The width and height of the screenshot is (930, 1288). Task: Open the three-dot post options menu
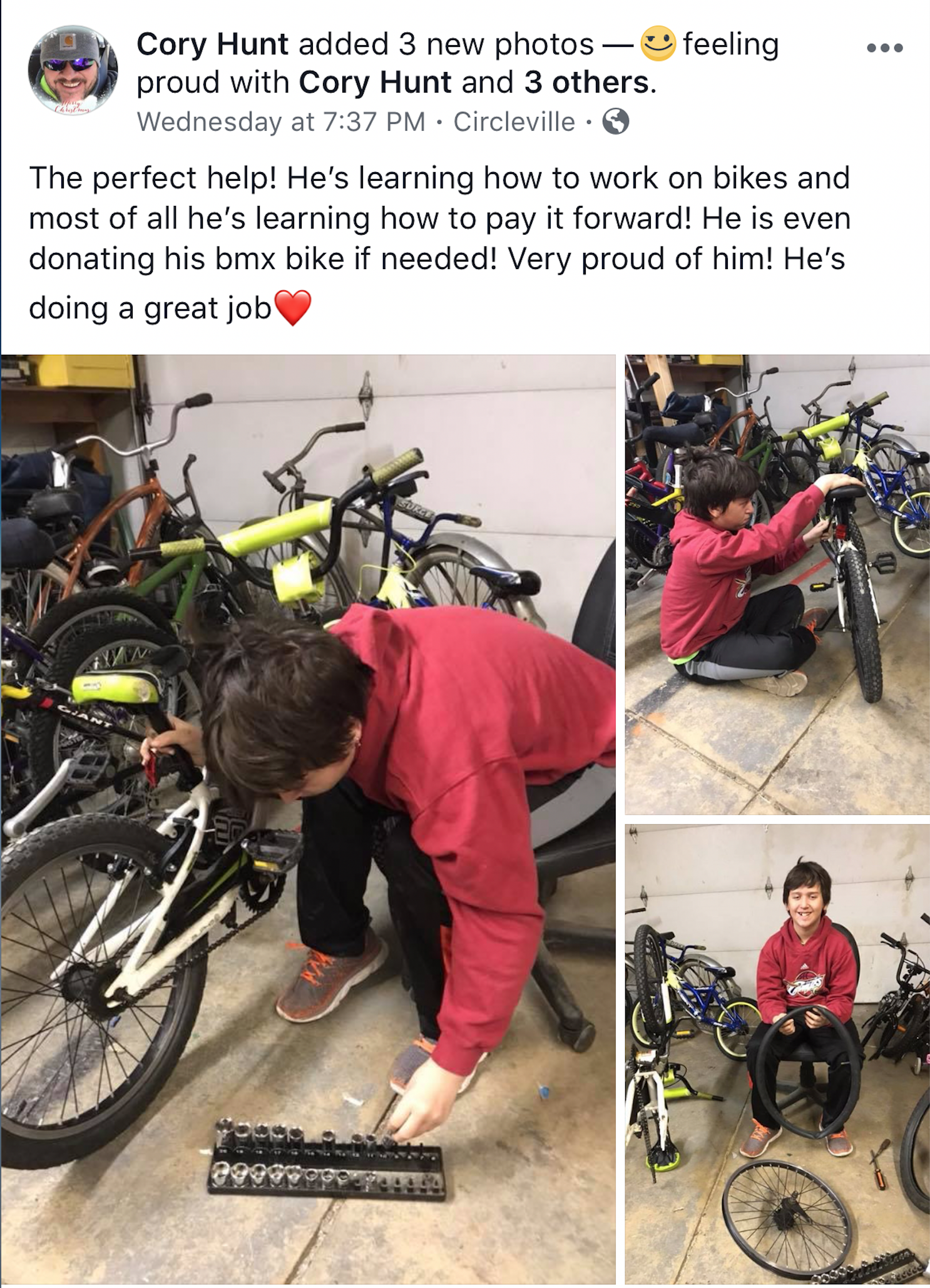(x=885, y=48)
